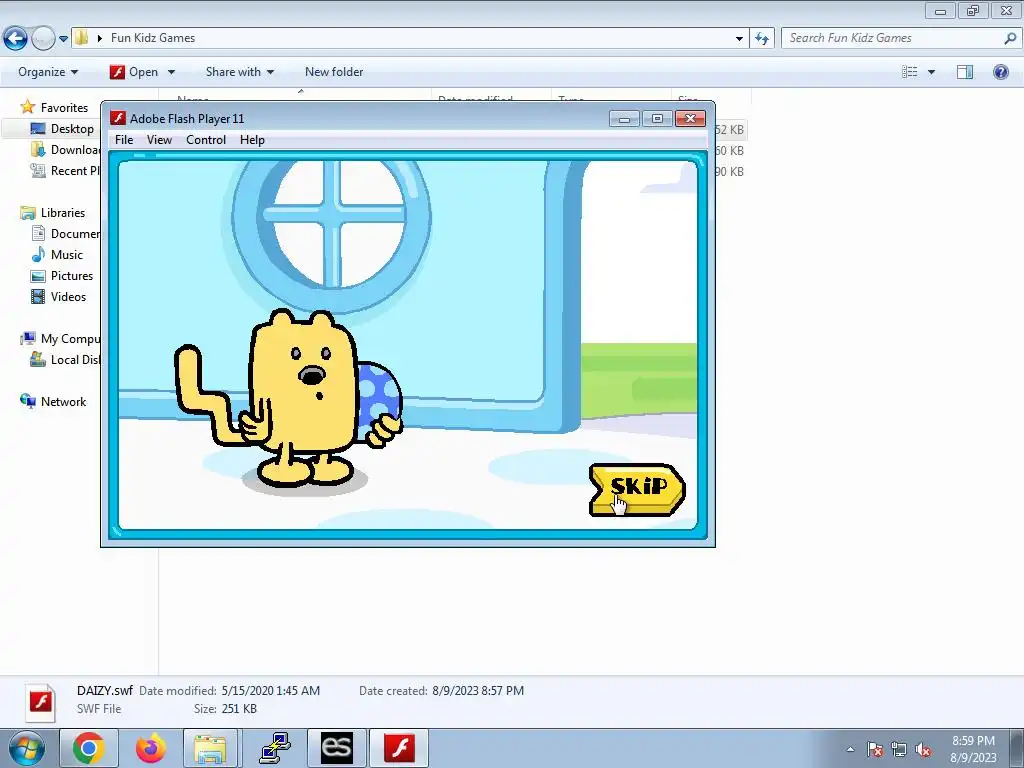Open the 'es' app in the taskbar
Image resolution: width=1024 pixels, height=768 pixels.
pyautogui.click(x=336, y=748)
